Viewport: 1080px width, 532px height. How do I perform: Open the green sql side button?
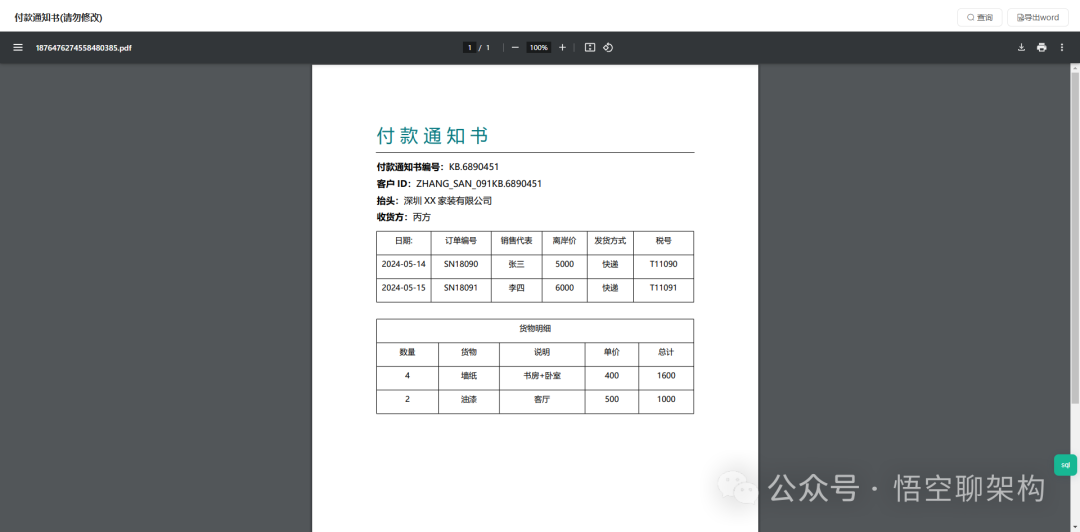point(1065,464)
